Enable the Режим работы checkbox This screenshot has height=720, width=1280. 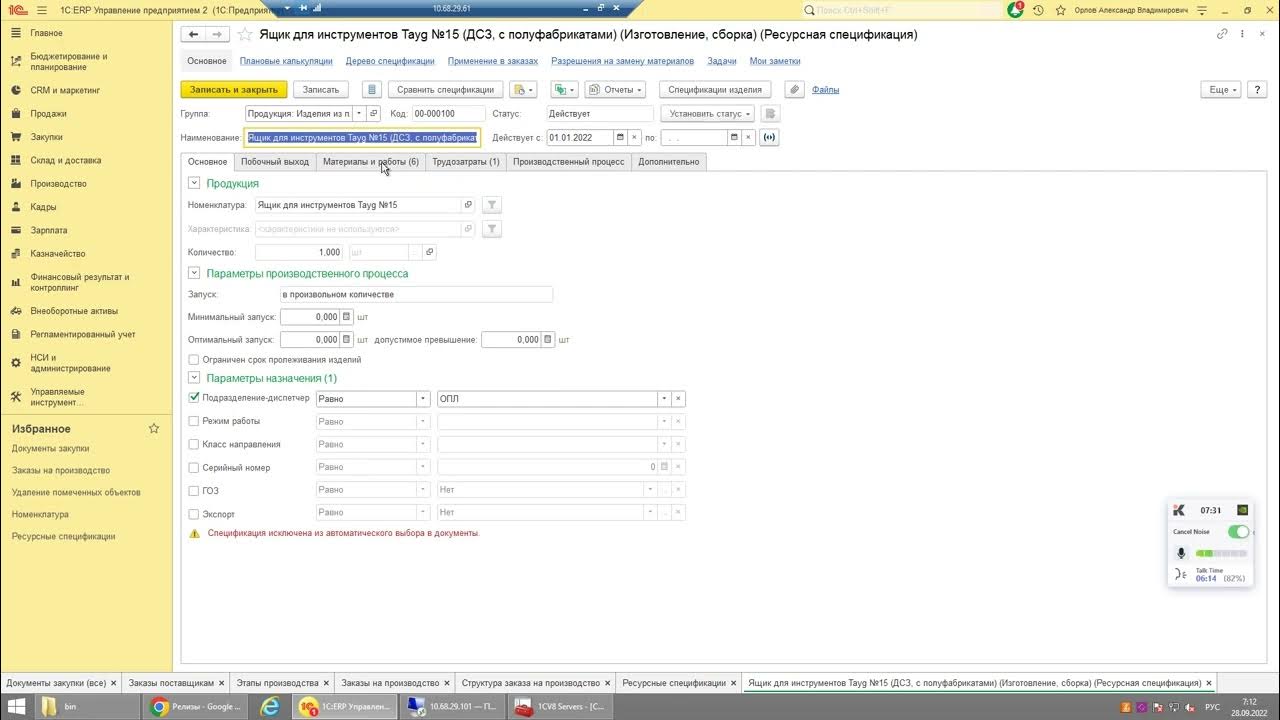coord(194,421)
